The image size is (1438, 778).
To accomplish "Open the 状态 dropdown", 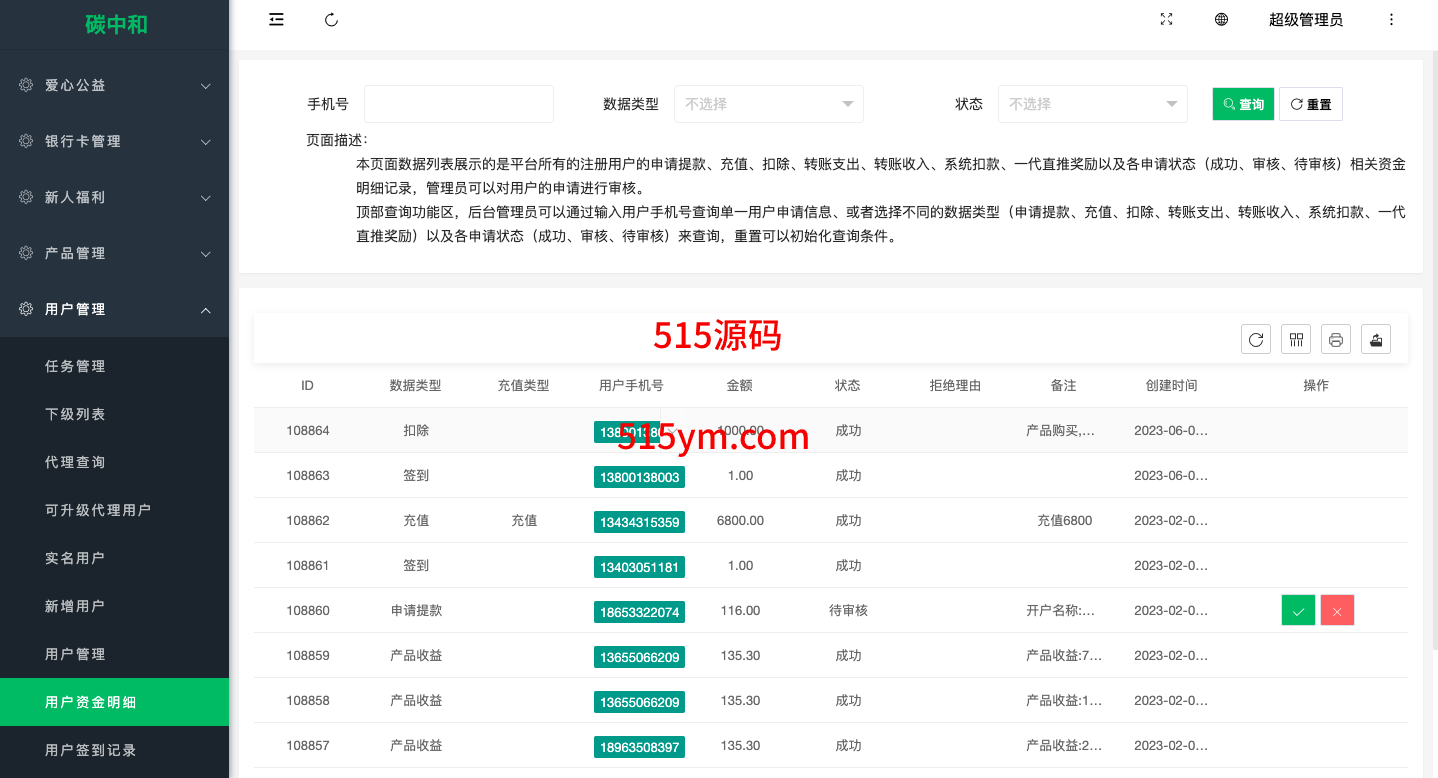I will [1092, 104].
